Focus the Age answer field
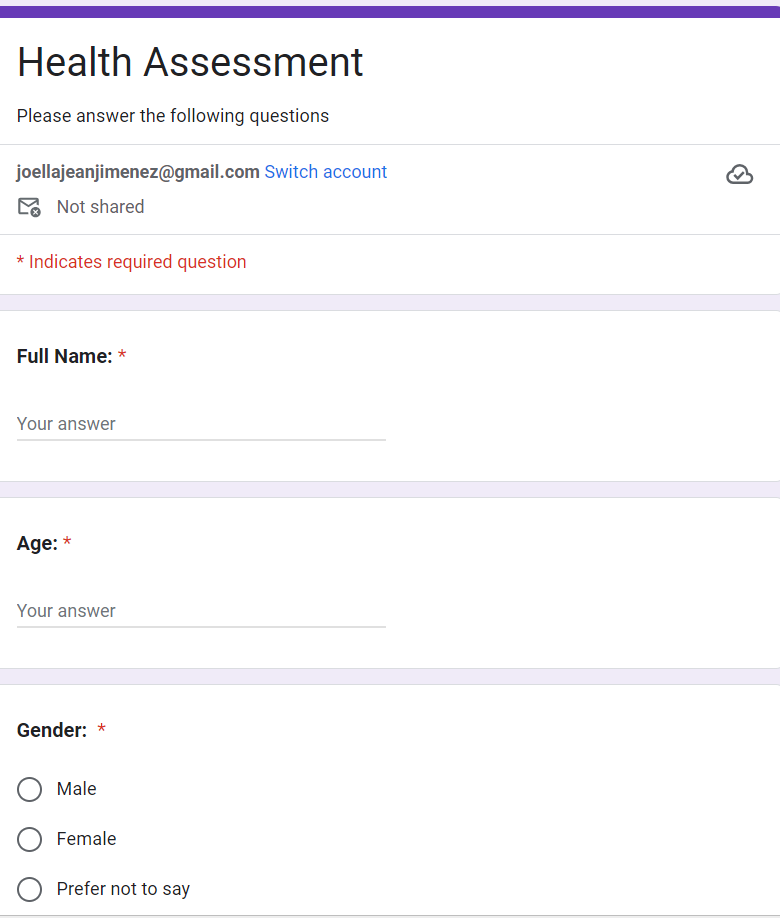 click(200, 611)
